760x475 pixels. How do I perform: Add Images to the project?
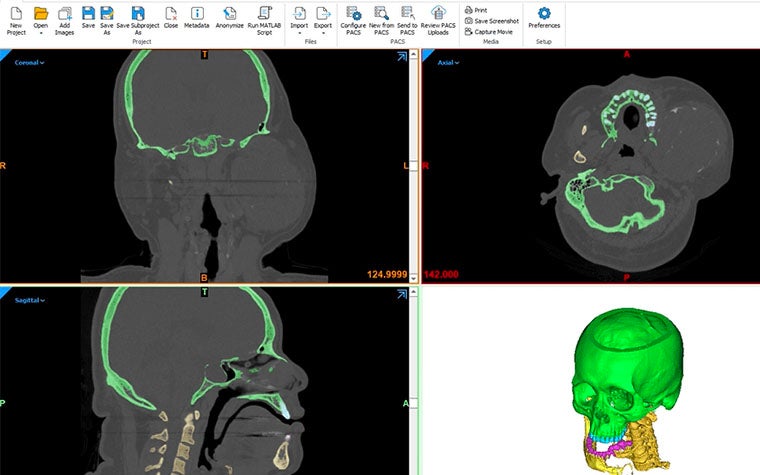64,20
